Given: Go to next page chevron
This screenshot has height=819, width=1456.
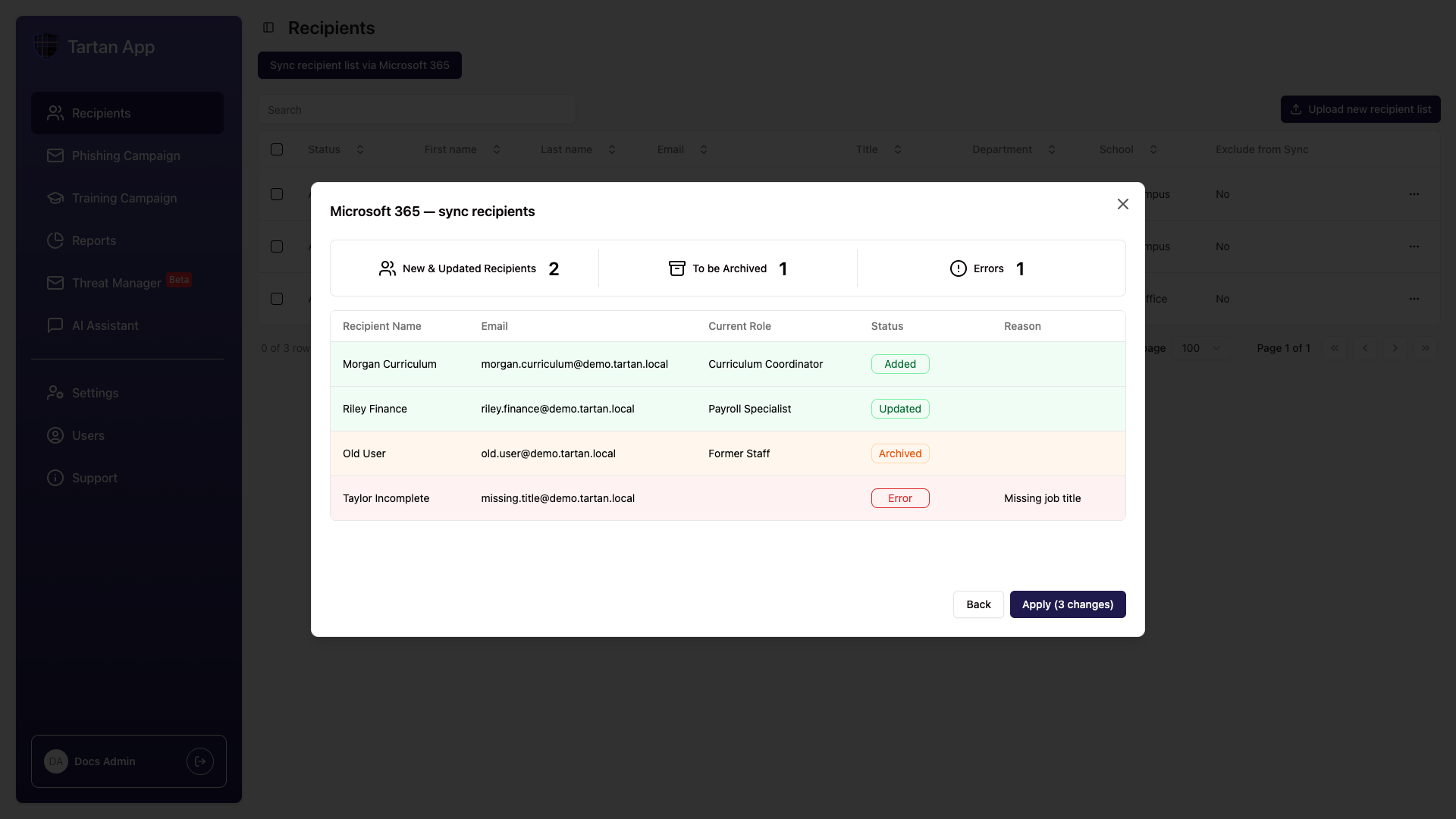Looking at the screenshot, I should tap(1395, 348).
